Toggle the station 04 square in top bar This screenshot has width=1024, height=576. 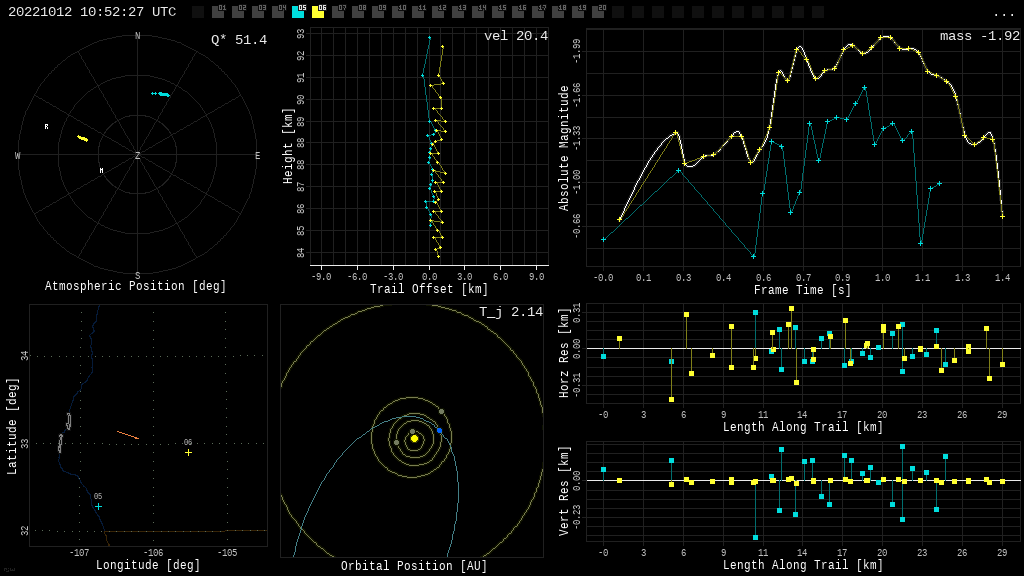tap(278, 12)
